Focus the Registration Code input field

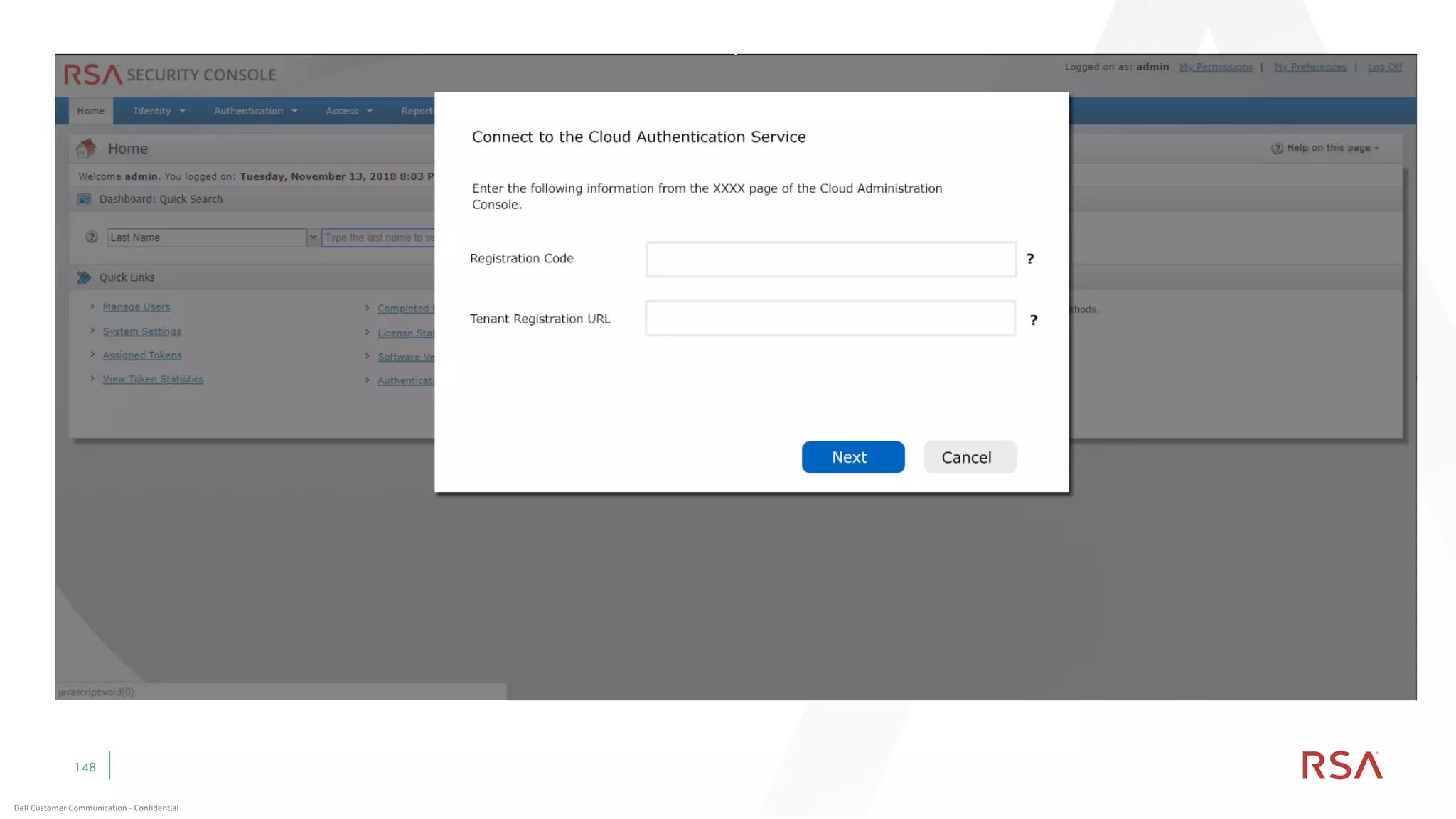click(830, 259)
